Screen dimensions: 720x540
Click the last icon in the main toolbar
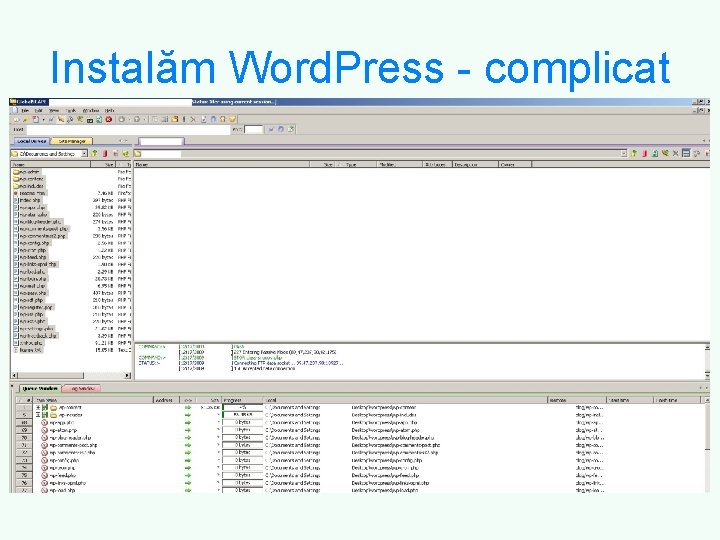click(x=232, y=119)
